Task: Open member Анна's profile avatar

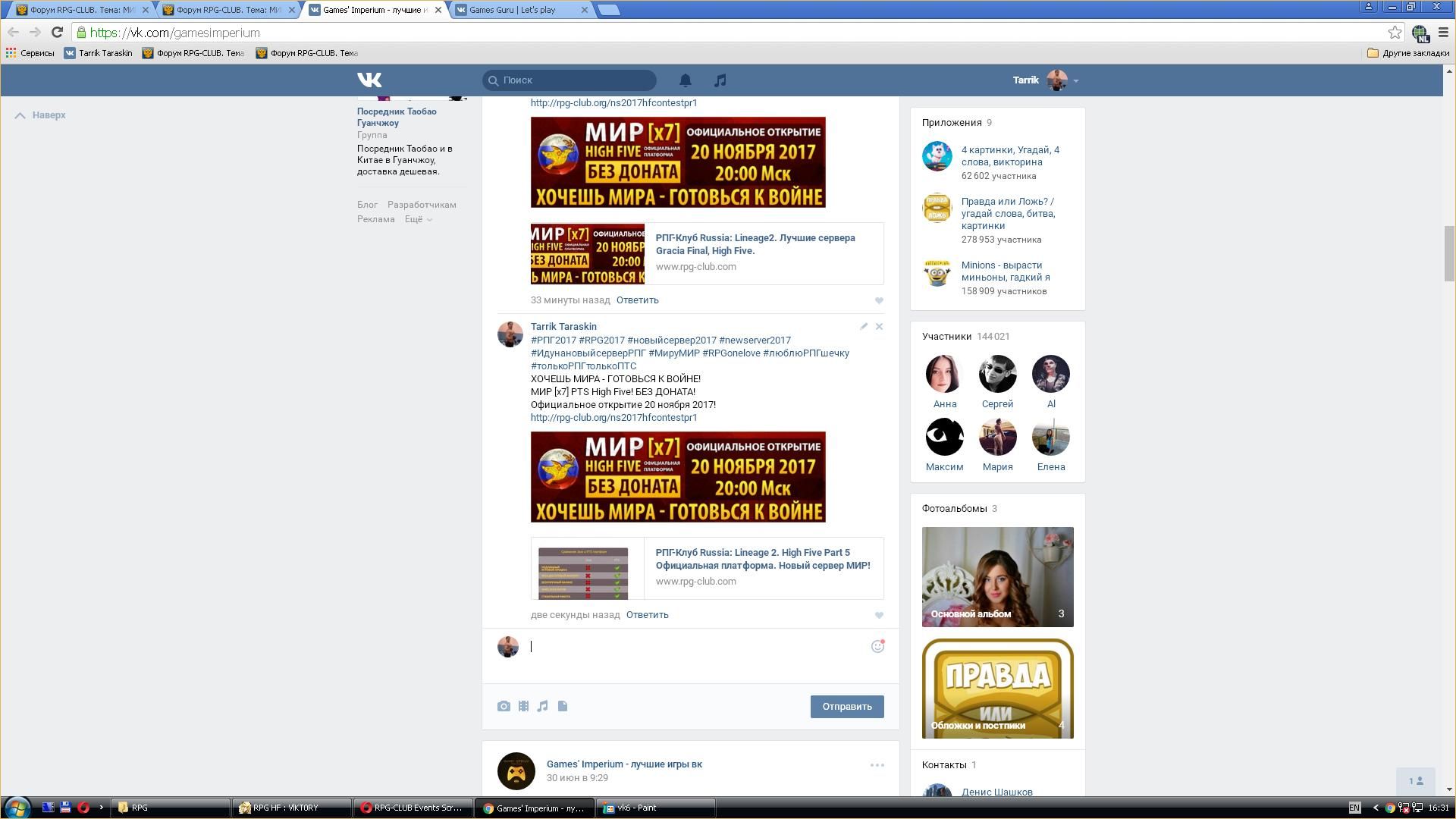Action: click(x=944, y=374)
